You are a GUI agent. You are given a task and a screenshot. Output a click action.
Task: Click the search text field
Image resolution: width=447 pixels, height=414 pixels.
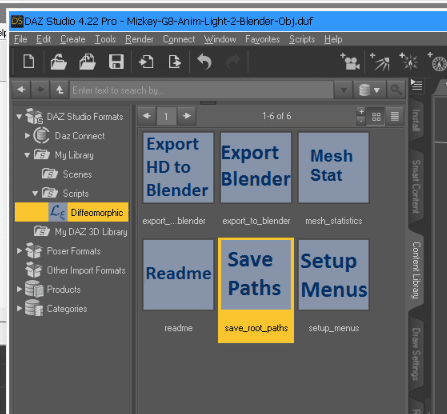tap(201, 90)
